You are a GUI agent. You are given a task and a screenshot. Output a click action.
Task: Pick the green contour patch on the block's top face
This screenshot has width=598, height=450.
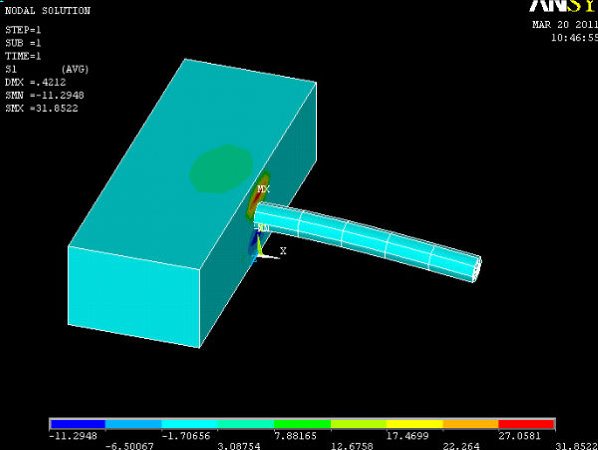click(x=221, y=169)
